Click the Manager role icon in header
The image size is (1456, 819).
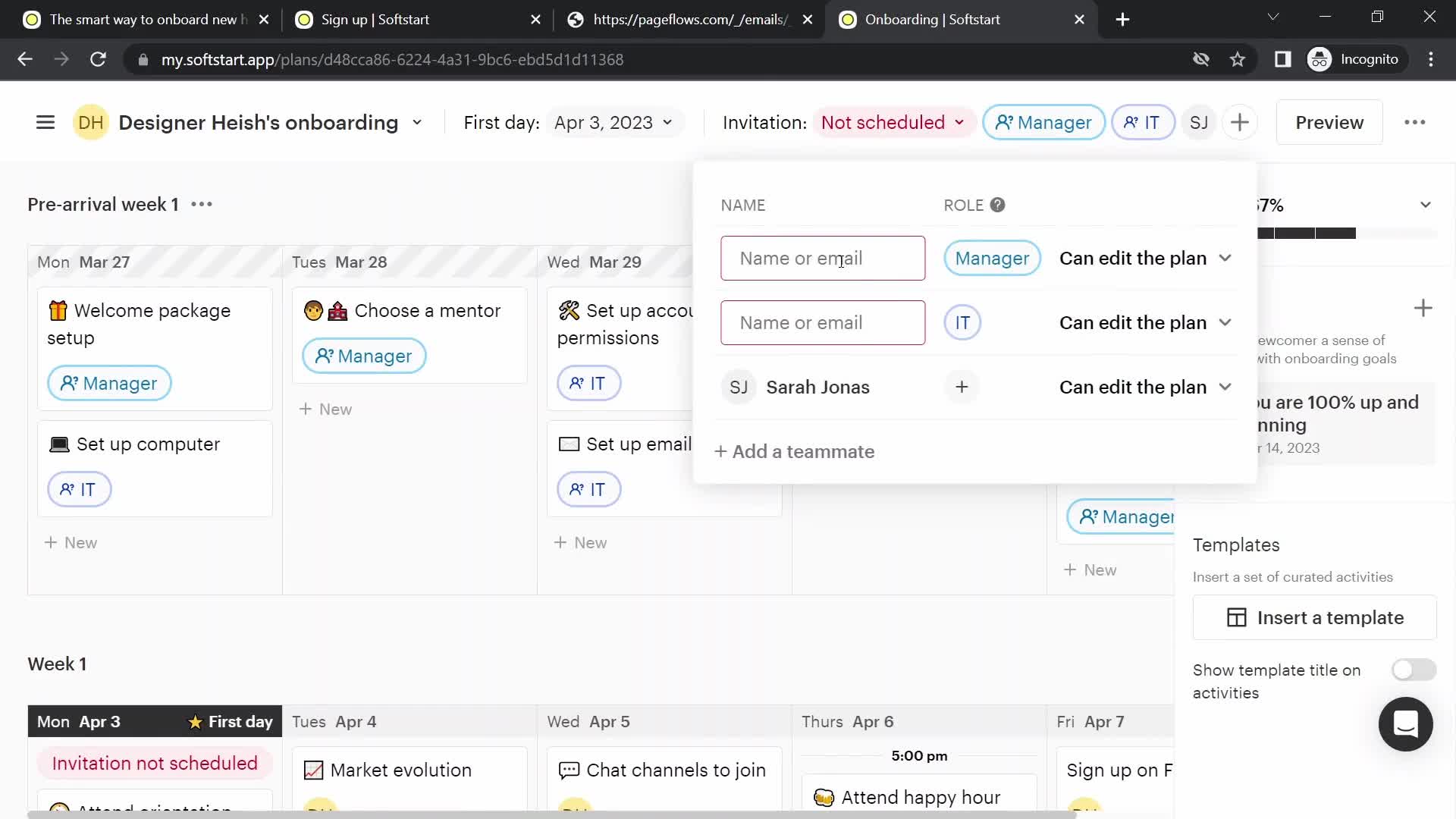tap(1045, 122)
